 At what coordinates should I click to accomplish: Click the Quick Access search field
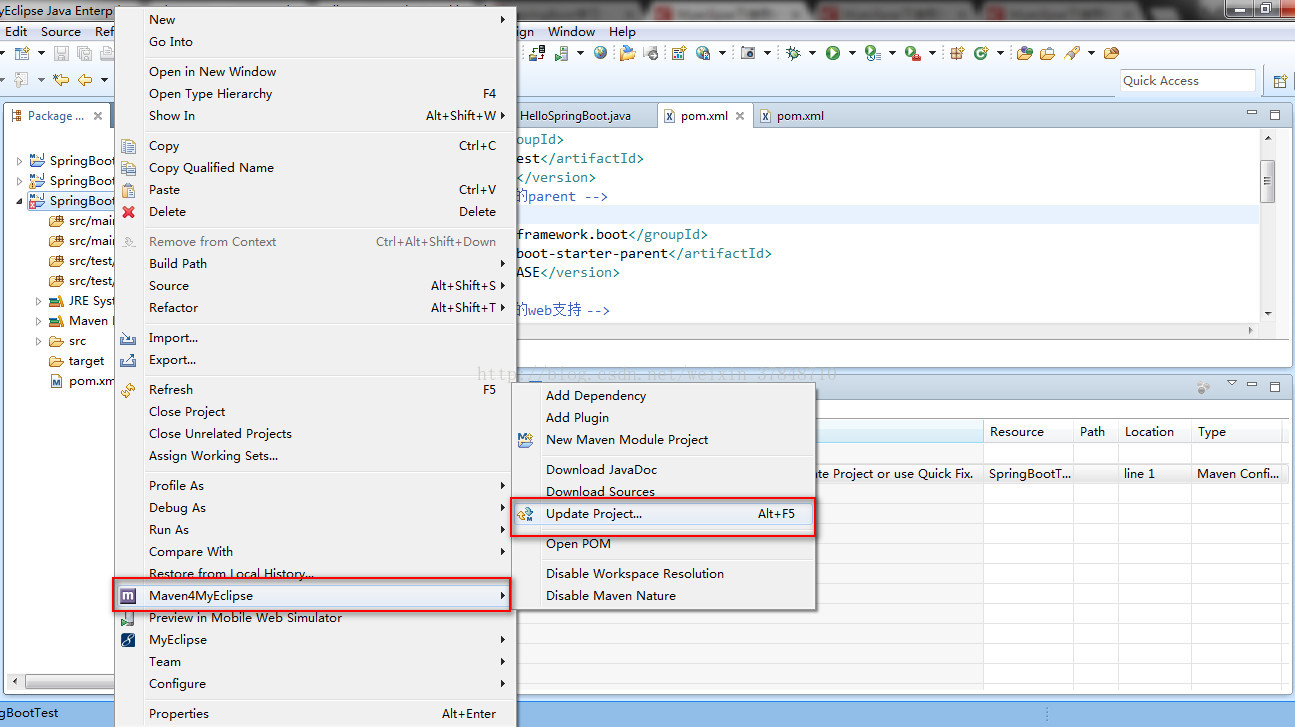(1187, 81)
